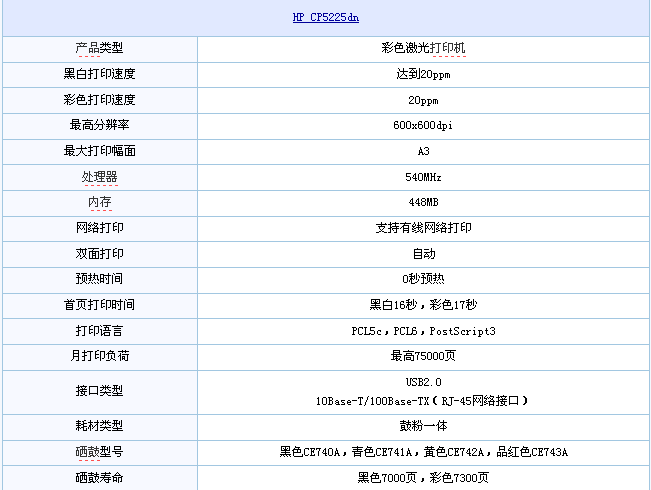Click the 黑色7000页,彩色7300页 value
The height and width of the screenshot is (490, 651).
[423, 478]
